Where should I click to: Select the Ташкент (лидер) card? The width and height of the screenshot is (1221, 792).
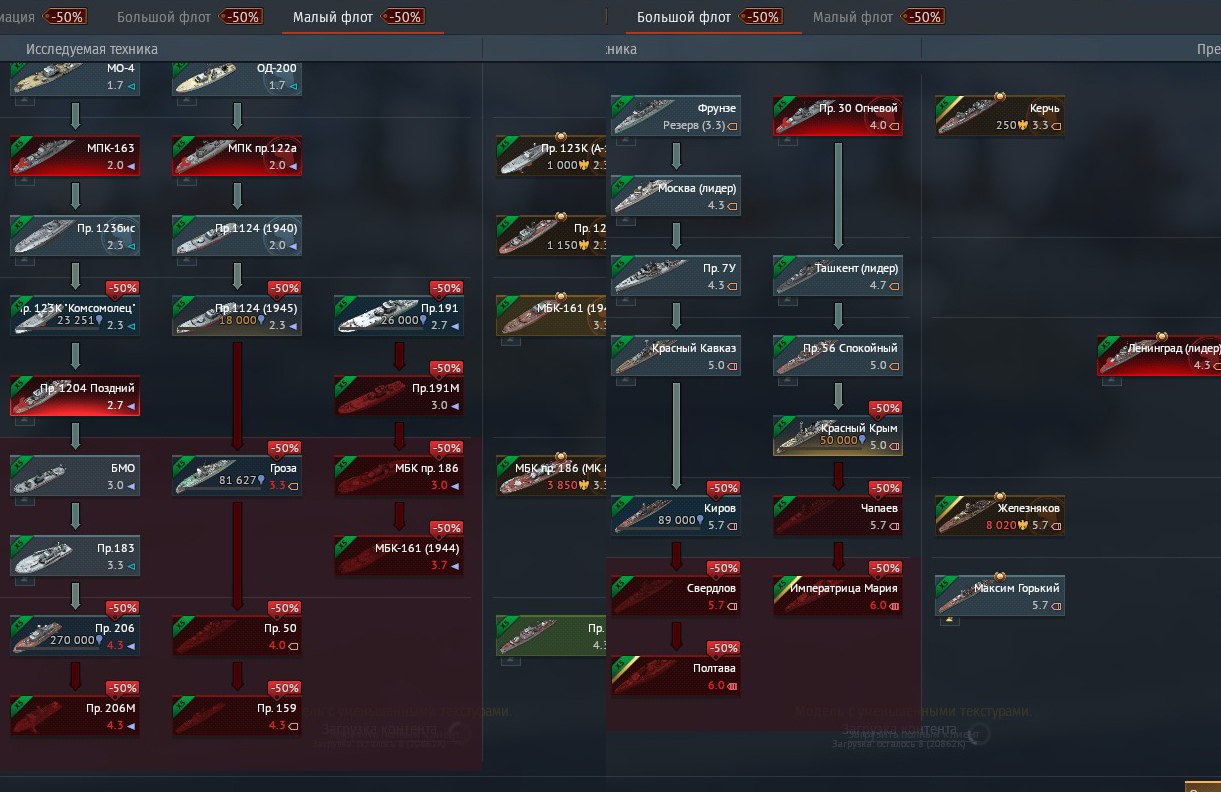click(x=838, y=276)
